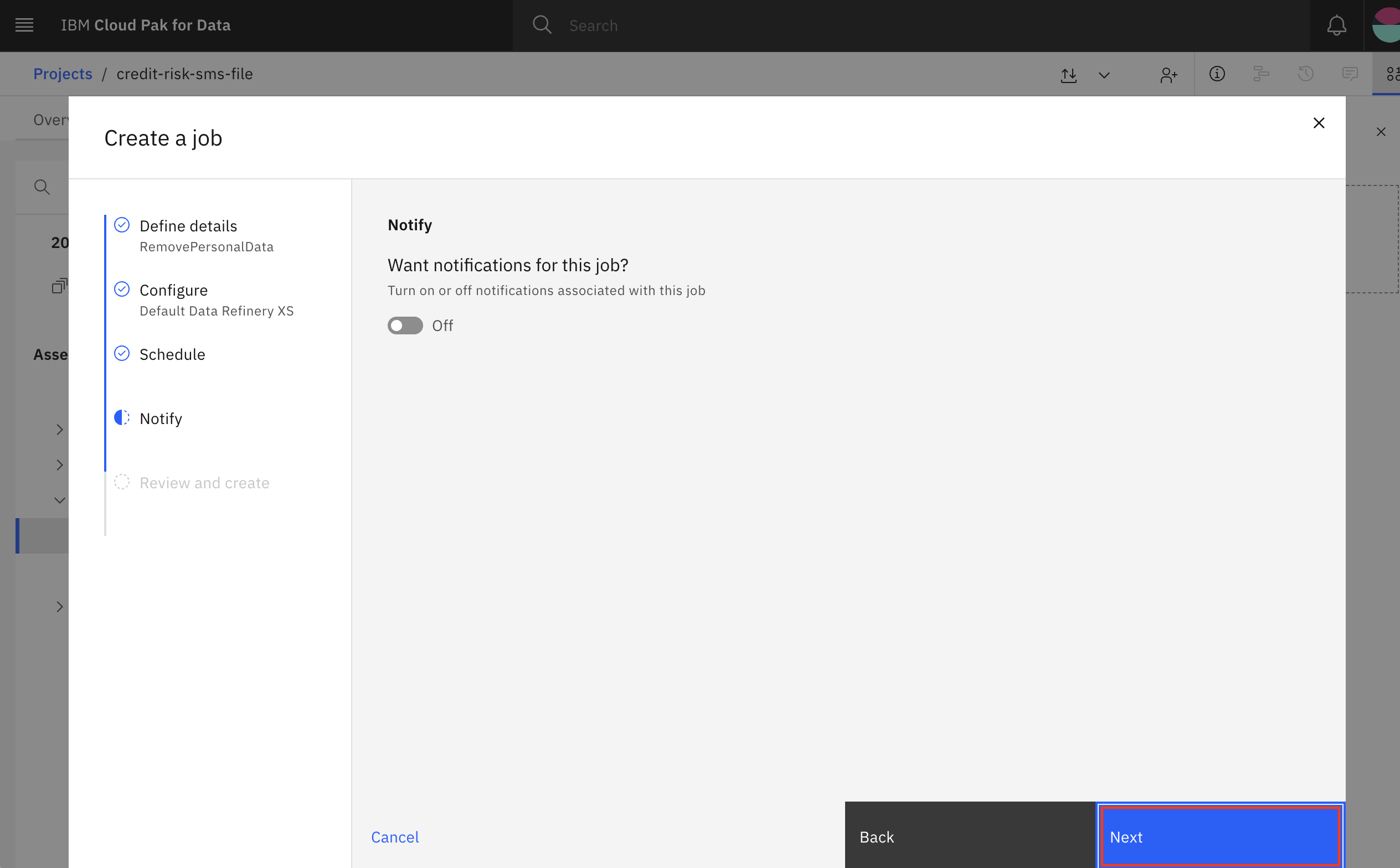Expand the sidebar navigation menu
This screenshot has width=1400, height=868.
(x=24, y=24)
